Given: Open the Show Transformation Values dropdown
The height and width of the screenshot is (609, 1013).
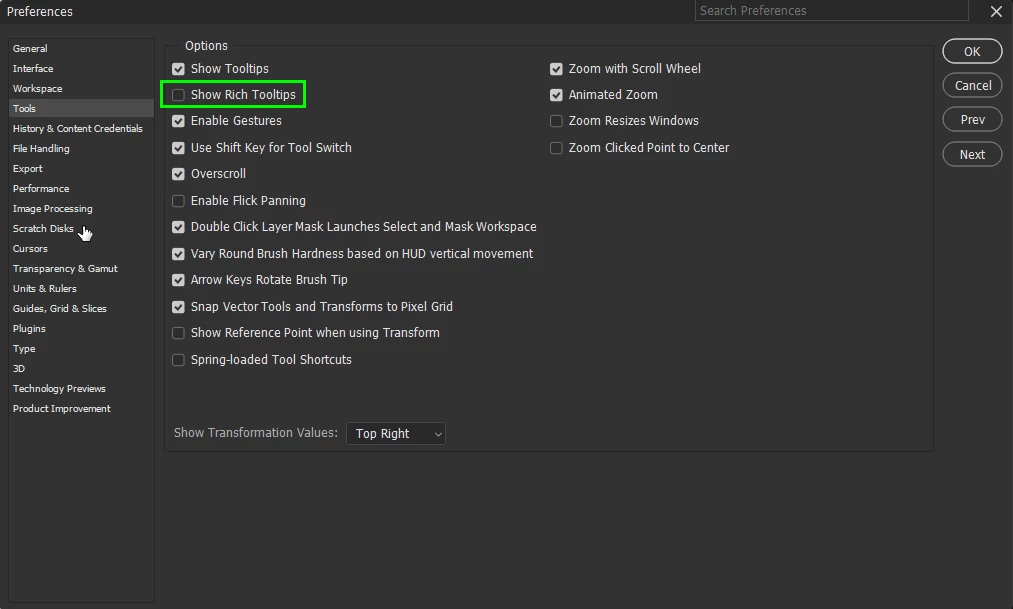Looking at the screenshot, I should pos(396,433).
